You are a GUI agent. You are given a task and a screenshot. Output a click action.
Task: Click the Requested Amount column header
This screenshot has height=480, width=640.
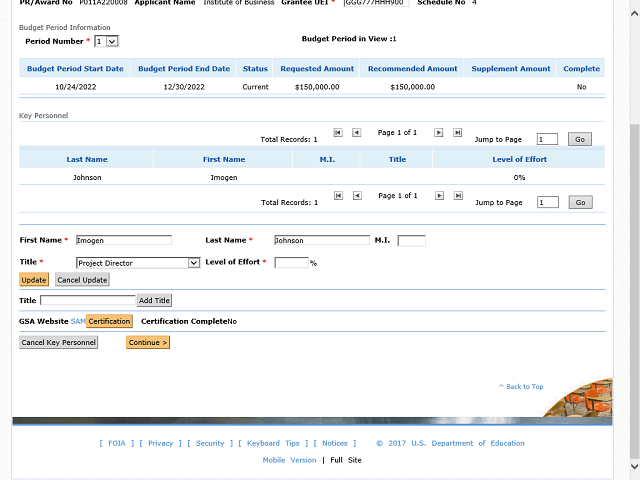click(317, 69)
